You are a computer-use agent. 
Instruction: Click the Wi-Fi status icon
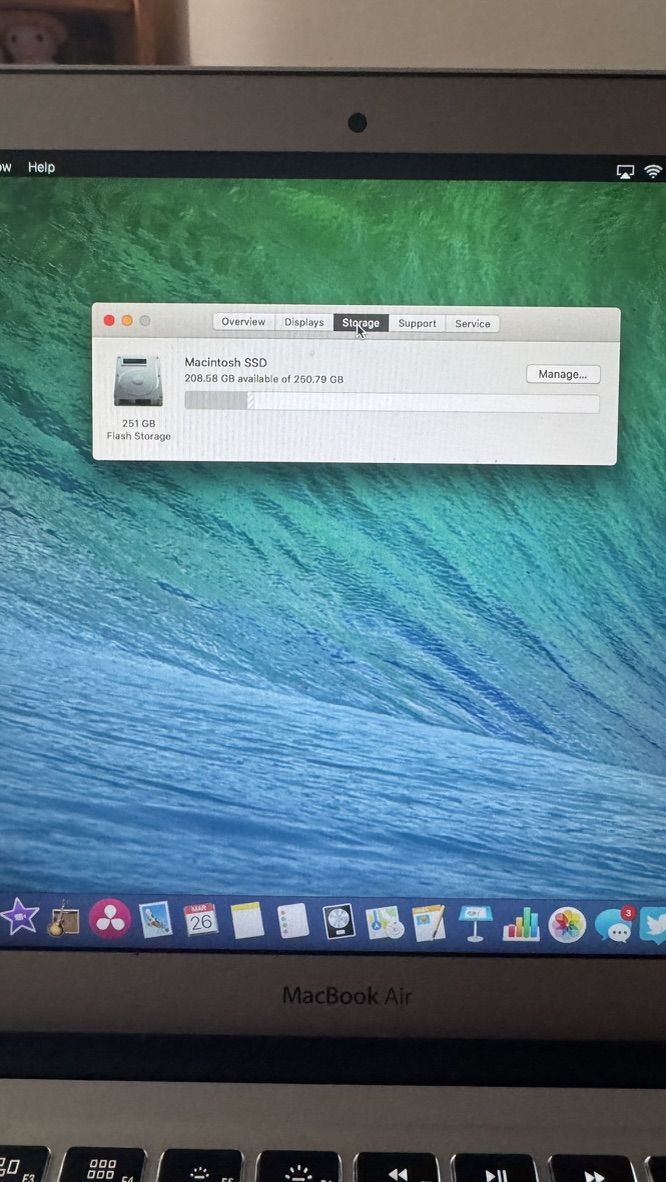(x=653, y=171)
